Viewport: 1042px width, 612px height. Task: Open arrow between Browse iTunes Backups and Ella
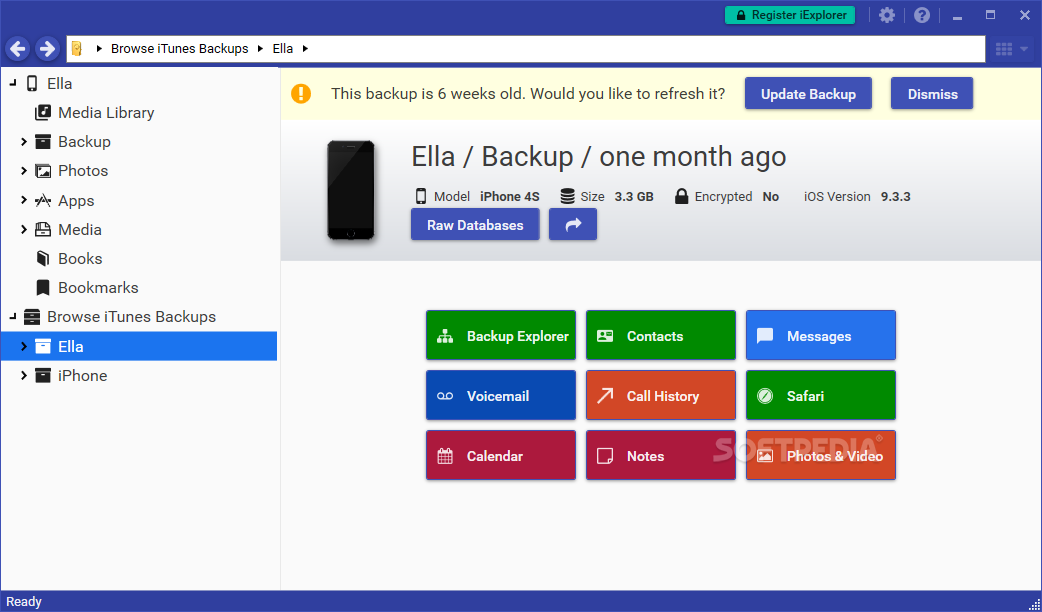coord(260,49)
